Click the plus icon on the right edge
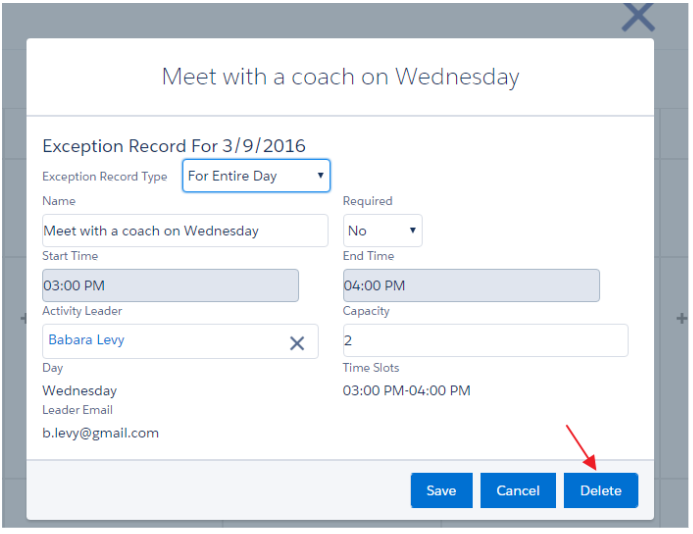This screenshot has height=534, width=693. (x=682, y=319)
